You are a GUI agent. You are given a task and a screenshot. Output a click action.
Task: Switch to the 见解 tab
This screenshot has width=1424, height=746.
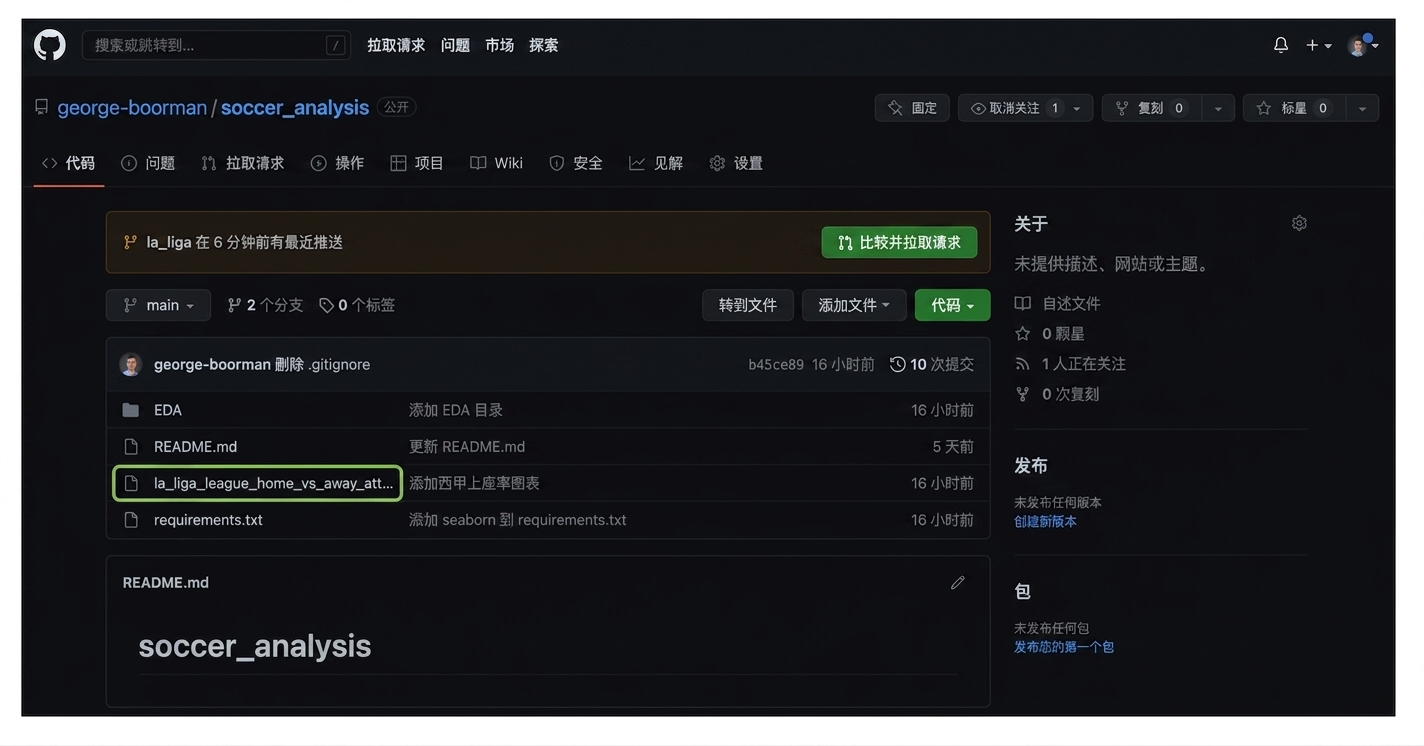656,163
